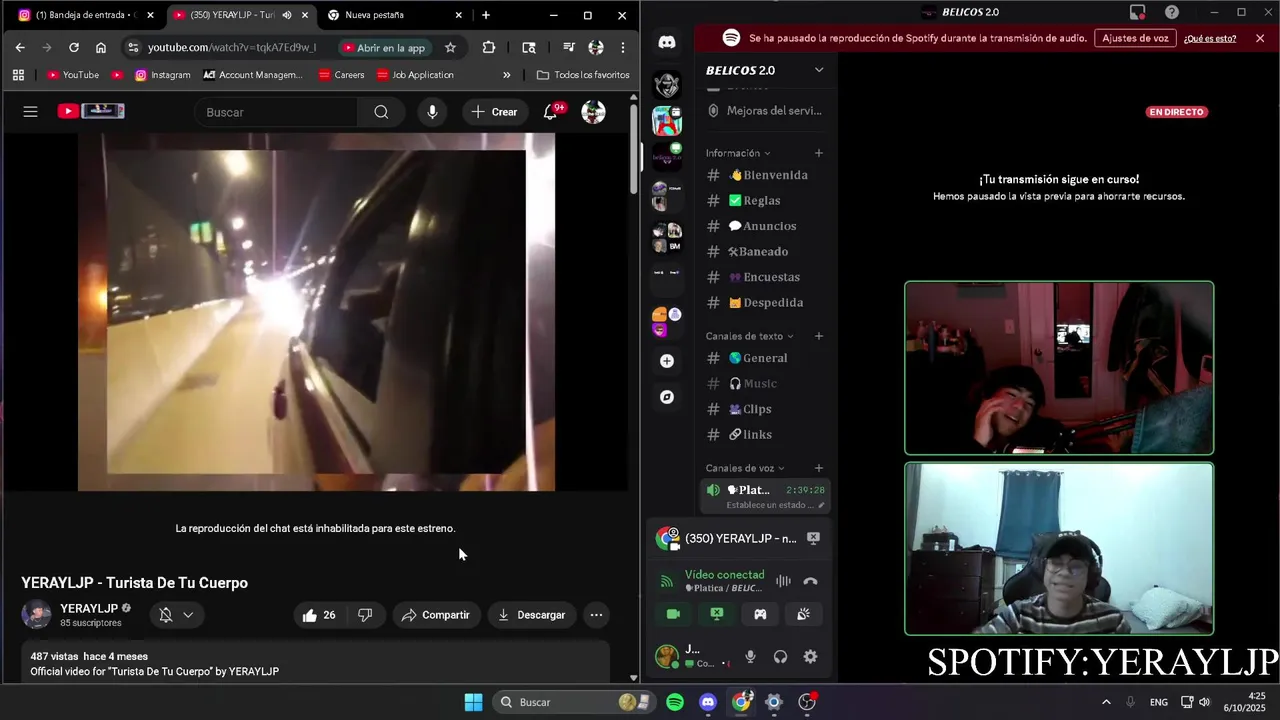Viewport: 1280px width, 720px height.
Task: Open more actions ellipsis under video
Action: (x=596, y=615)
